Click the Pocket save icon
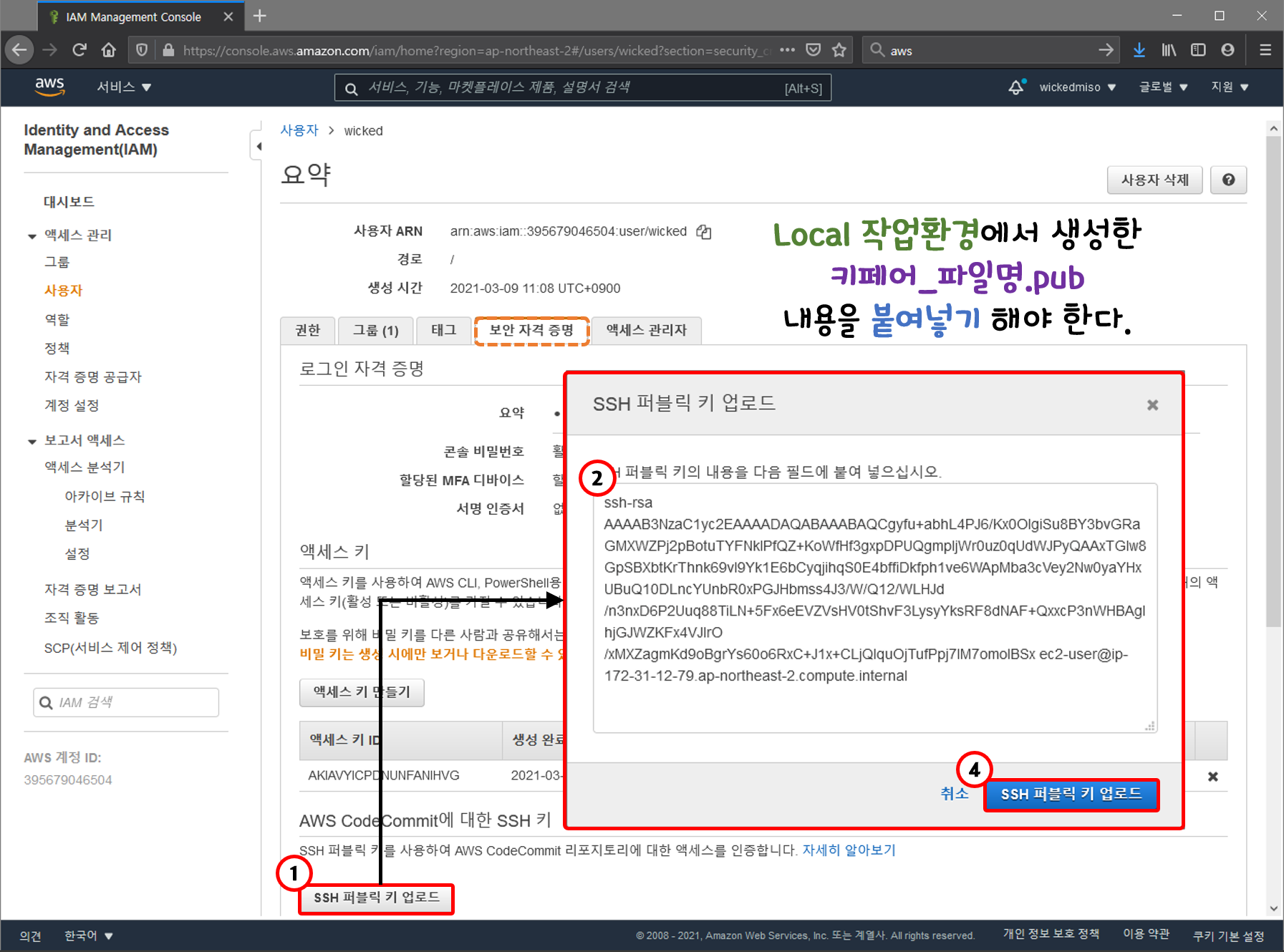 (x=813, y=50)
